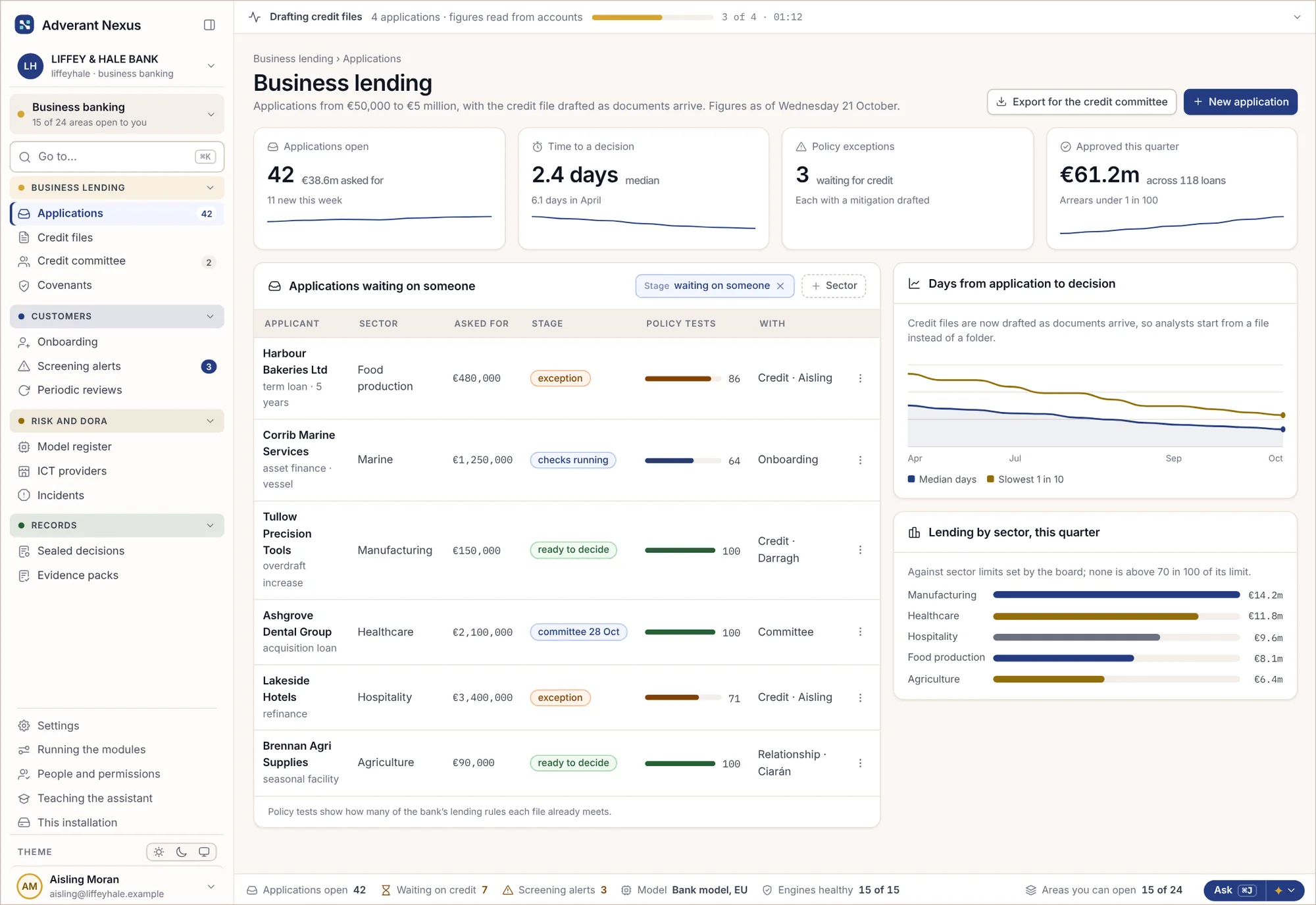This screenshot has height=905, width=1316.
Task: Click the Adverant Nexus logo icon
Action: [24, 25]
